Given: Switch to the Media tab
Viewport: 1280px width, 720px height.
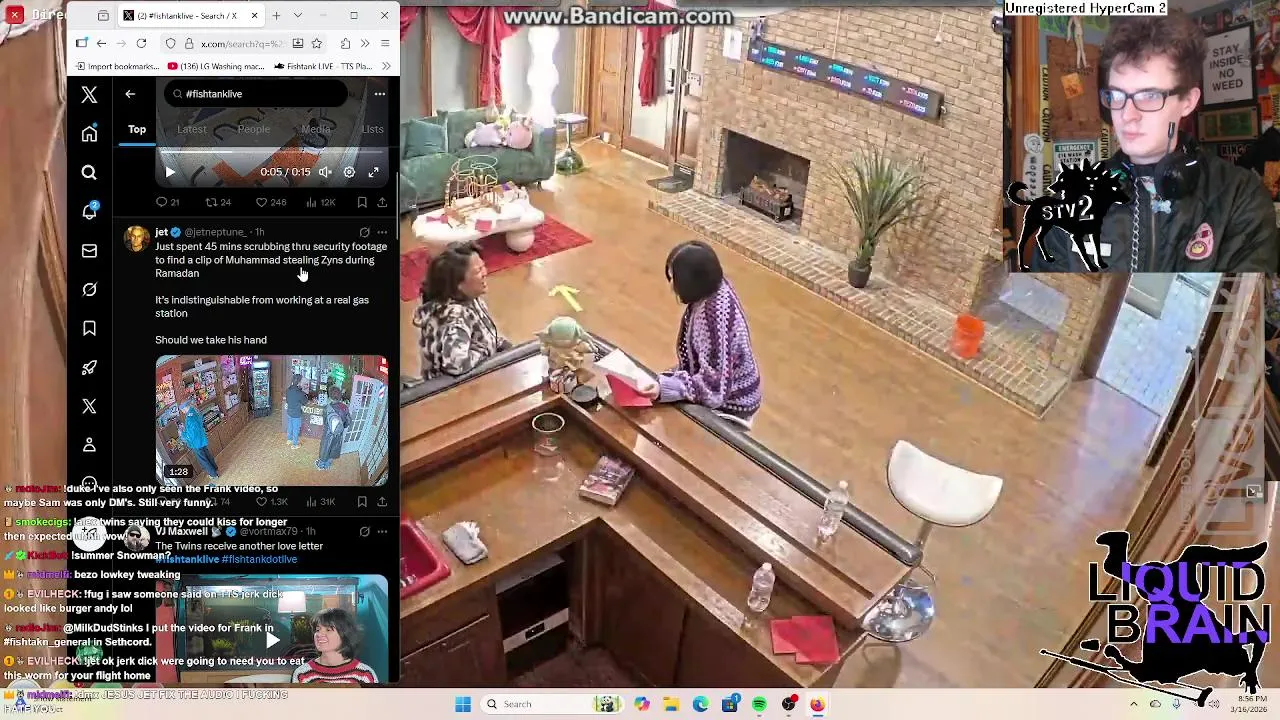Looking at the screenshot, I should pyautogui.click(x=316, y=129).
